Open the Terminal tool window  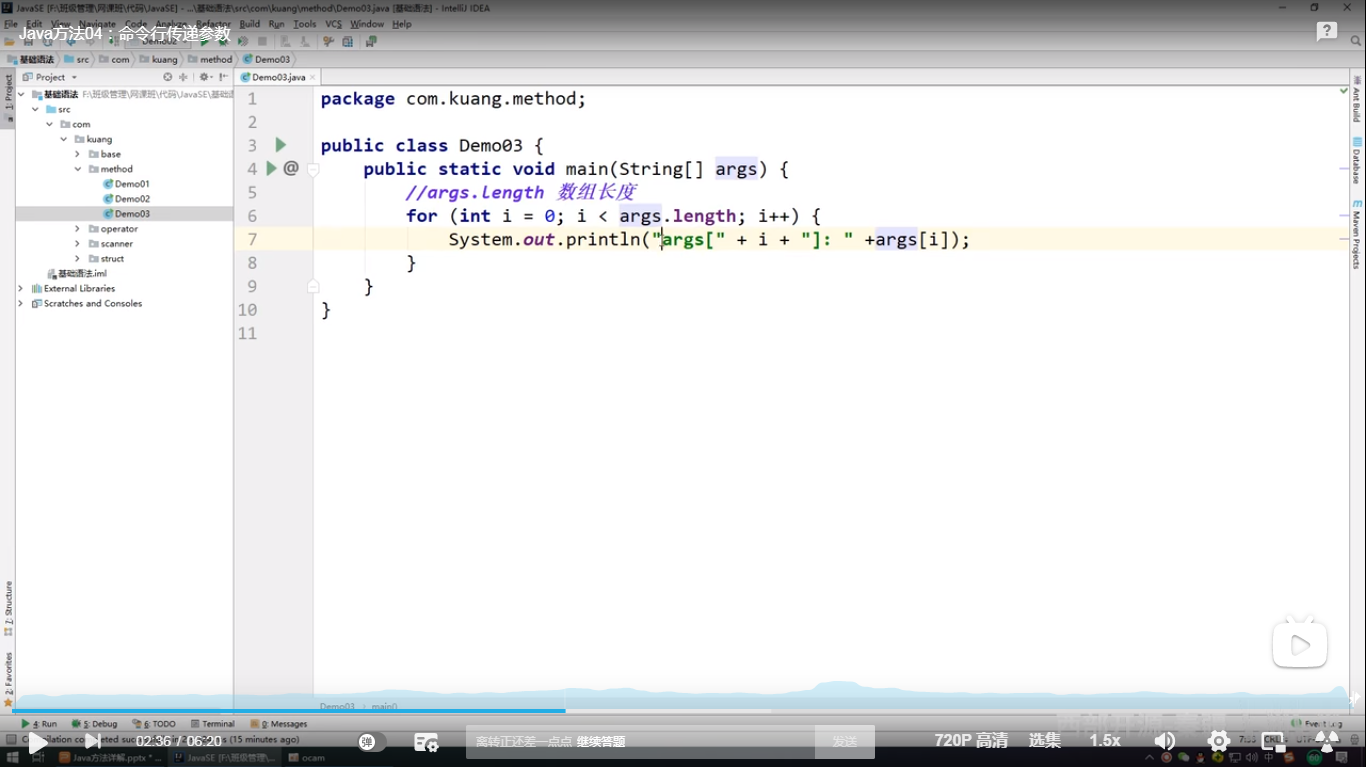click(212, 723)
